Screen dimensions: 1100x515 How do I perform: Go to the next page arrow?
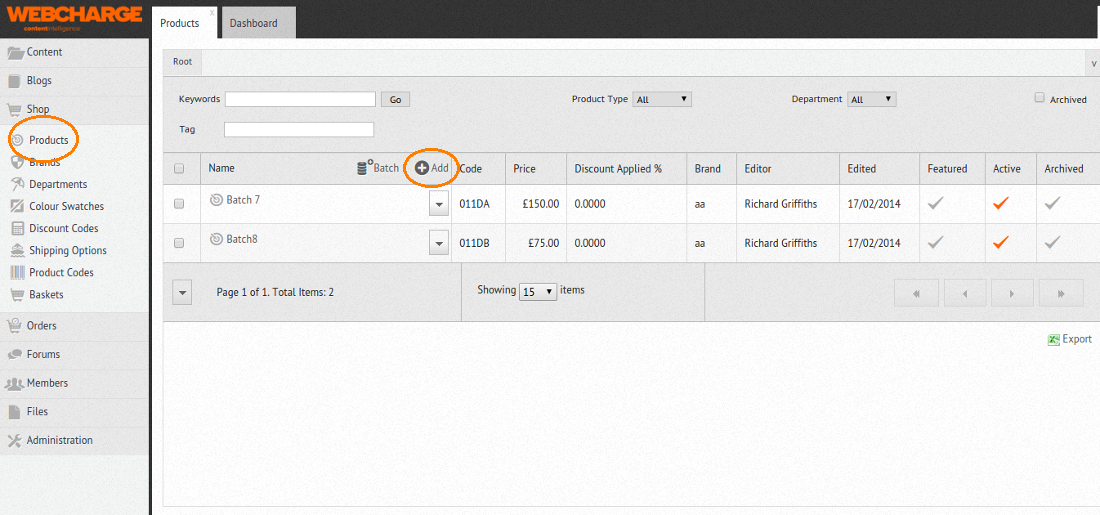pos(1012,293)
